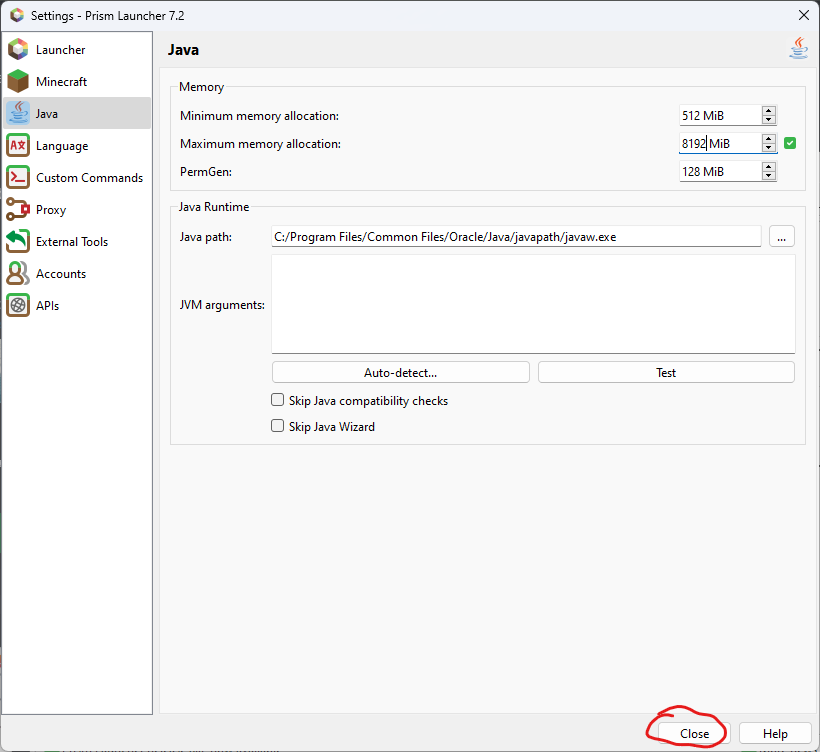Click inside the JVM arguments text box
820x752 pixels.
(x=533, y=304)
